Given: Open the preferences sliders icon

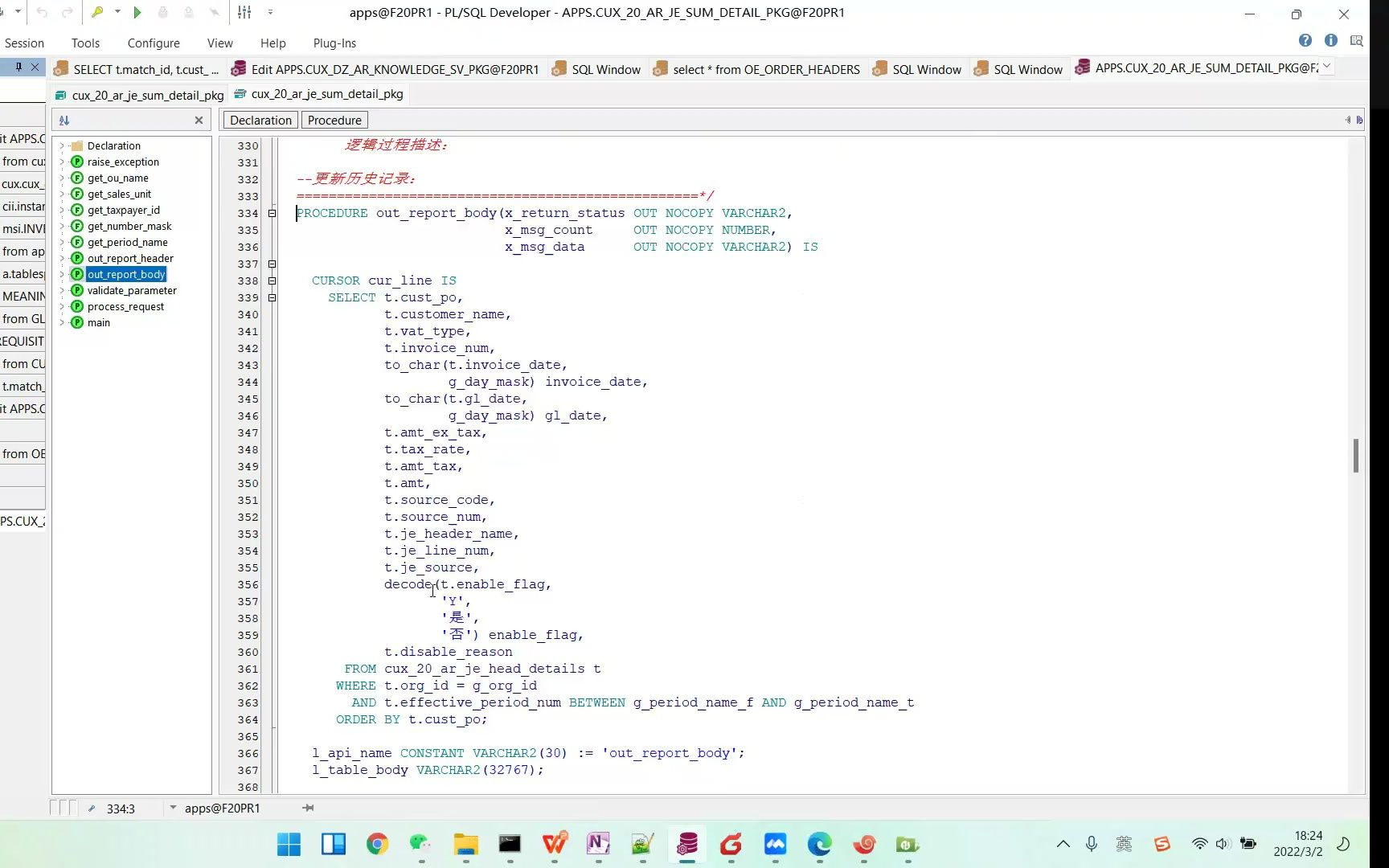Looking at the screenshot, I should pos(245,12).
